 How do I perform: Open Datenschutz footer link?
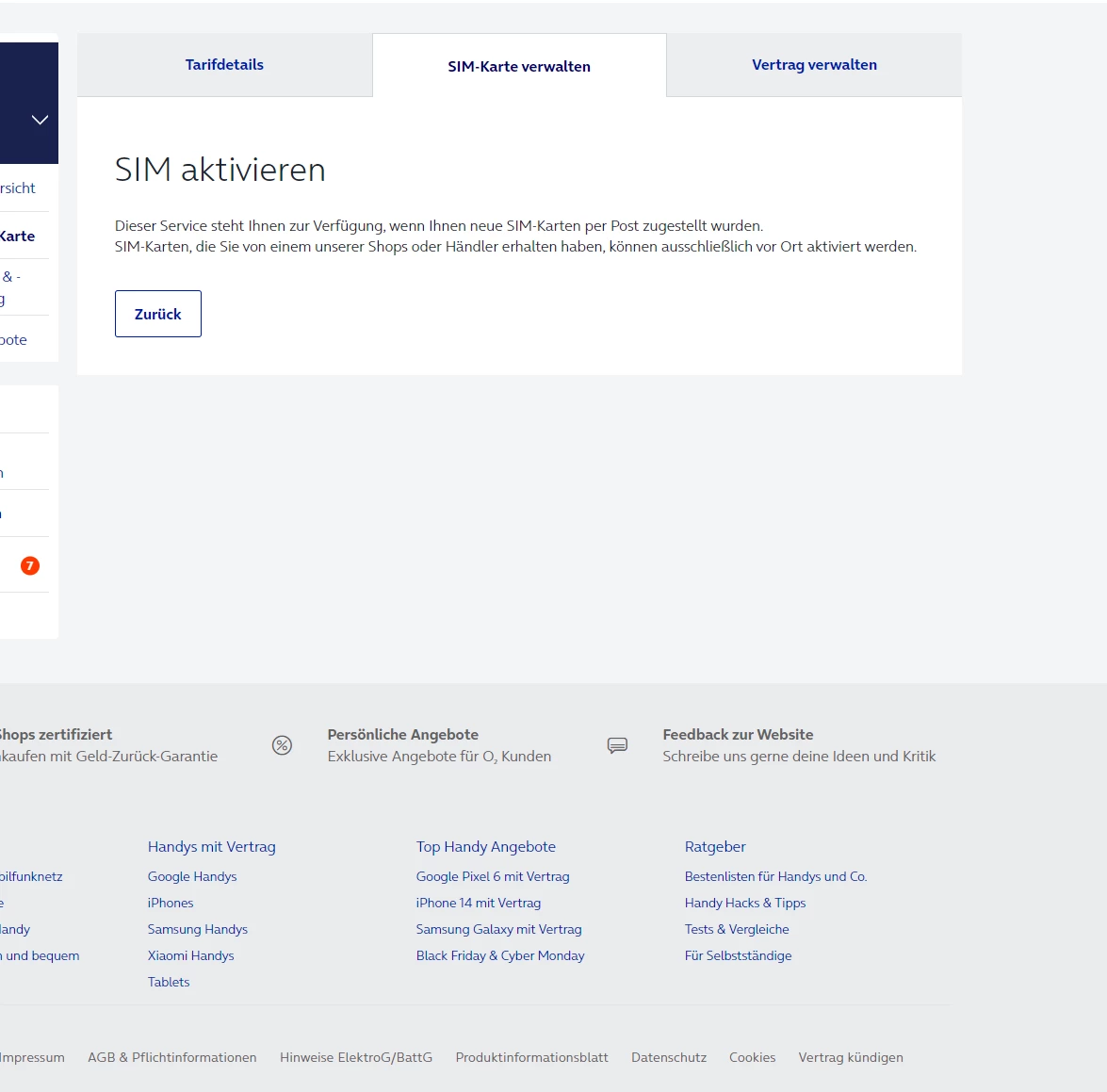click(669, 1057)
